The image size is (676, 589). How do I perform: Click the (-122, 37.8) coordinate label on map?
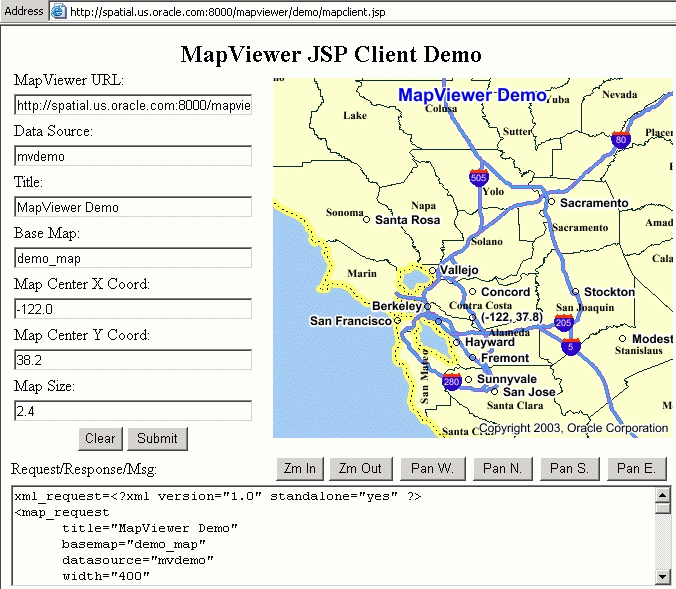pos(512,317)
